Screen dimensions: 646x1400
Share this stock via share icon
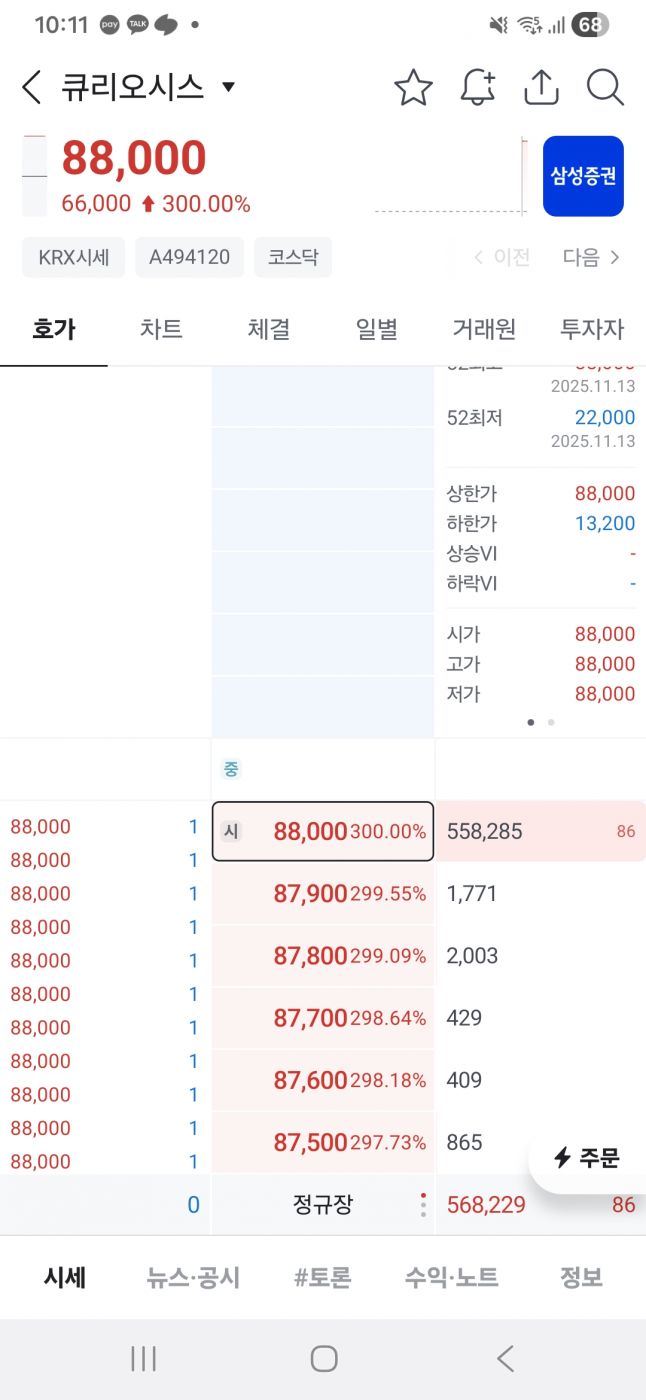[541, 88]
